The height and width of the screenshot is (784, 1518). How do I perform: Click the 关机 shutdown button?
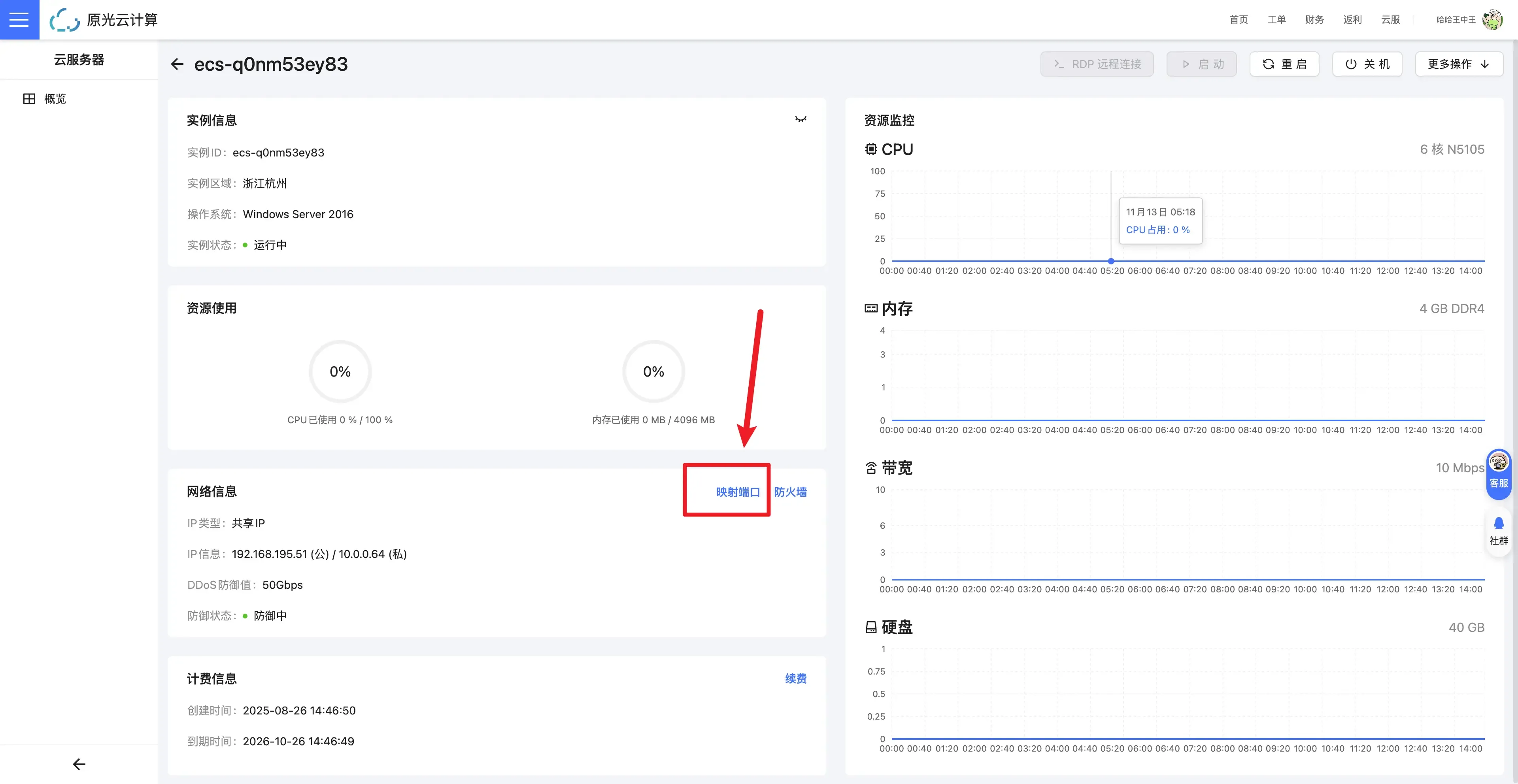[1367, 64]
